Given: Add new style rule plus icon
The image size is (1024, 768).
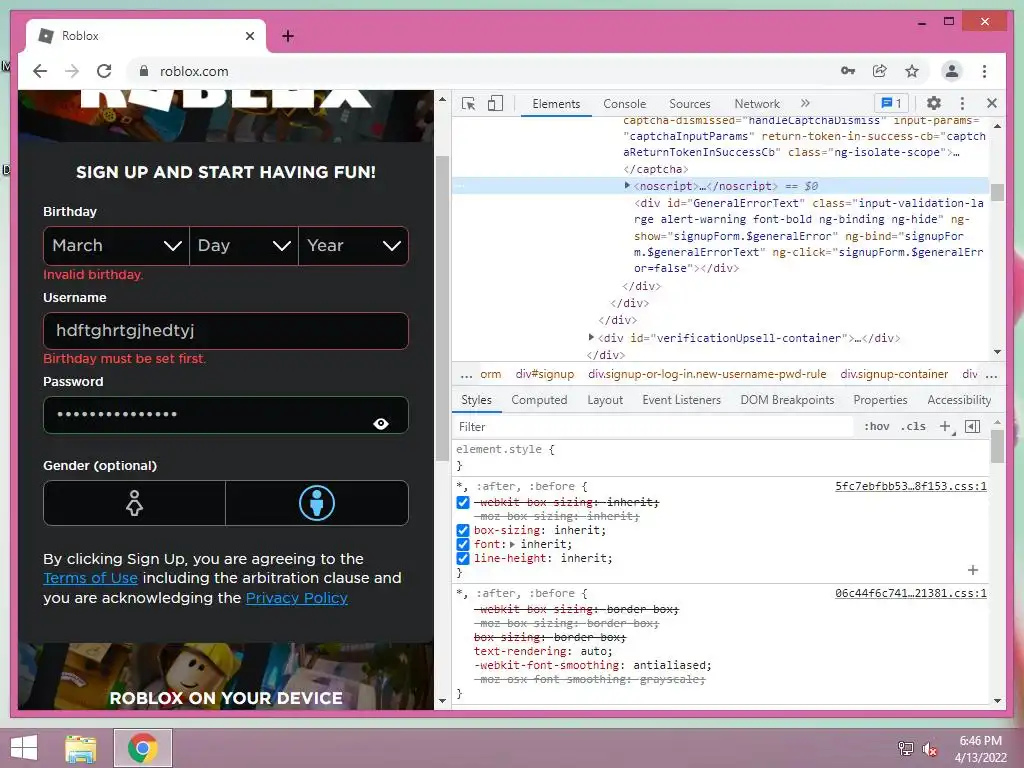Looking at the screenshot, I should pos(946,426).
